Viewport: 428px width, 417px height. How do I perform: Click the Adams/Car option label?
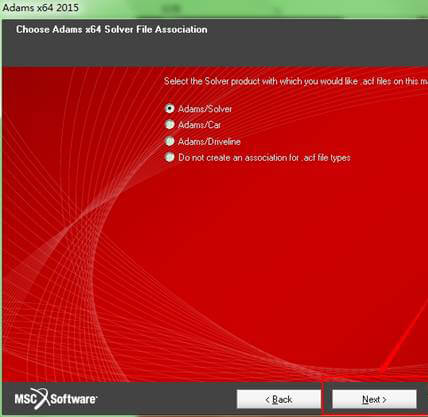click(199, 125)
